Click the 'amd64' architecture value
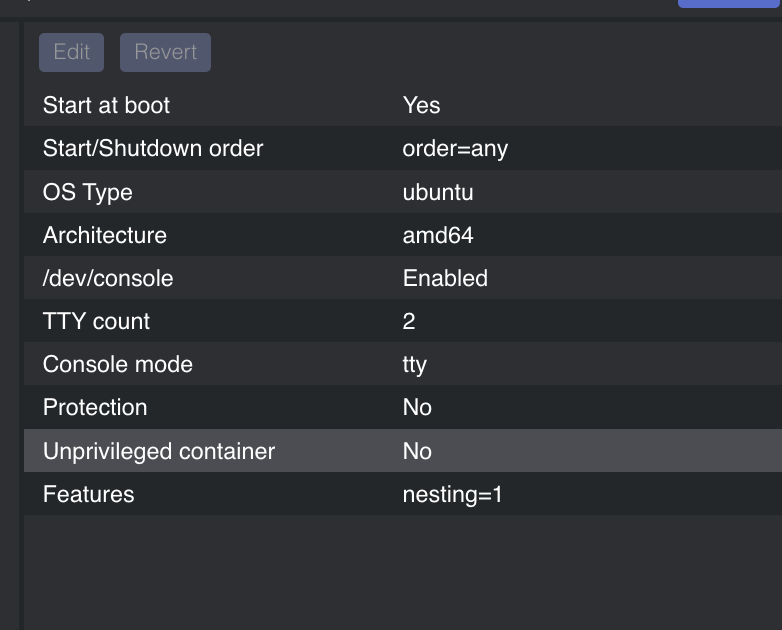 [x=438, y=235]
